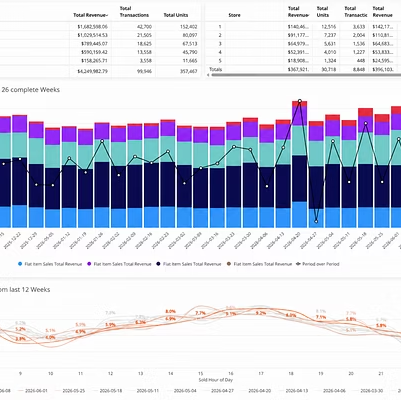
Task: Click the line point on the 2026-01-26 bar
Action: (102, 141)
